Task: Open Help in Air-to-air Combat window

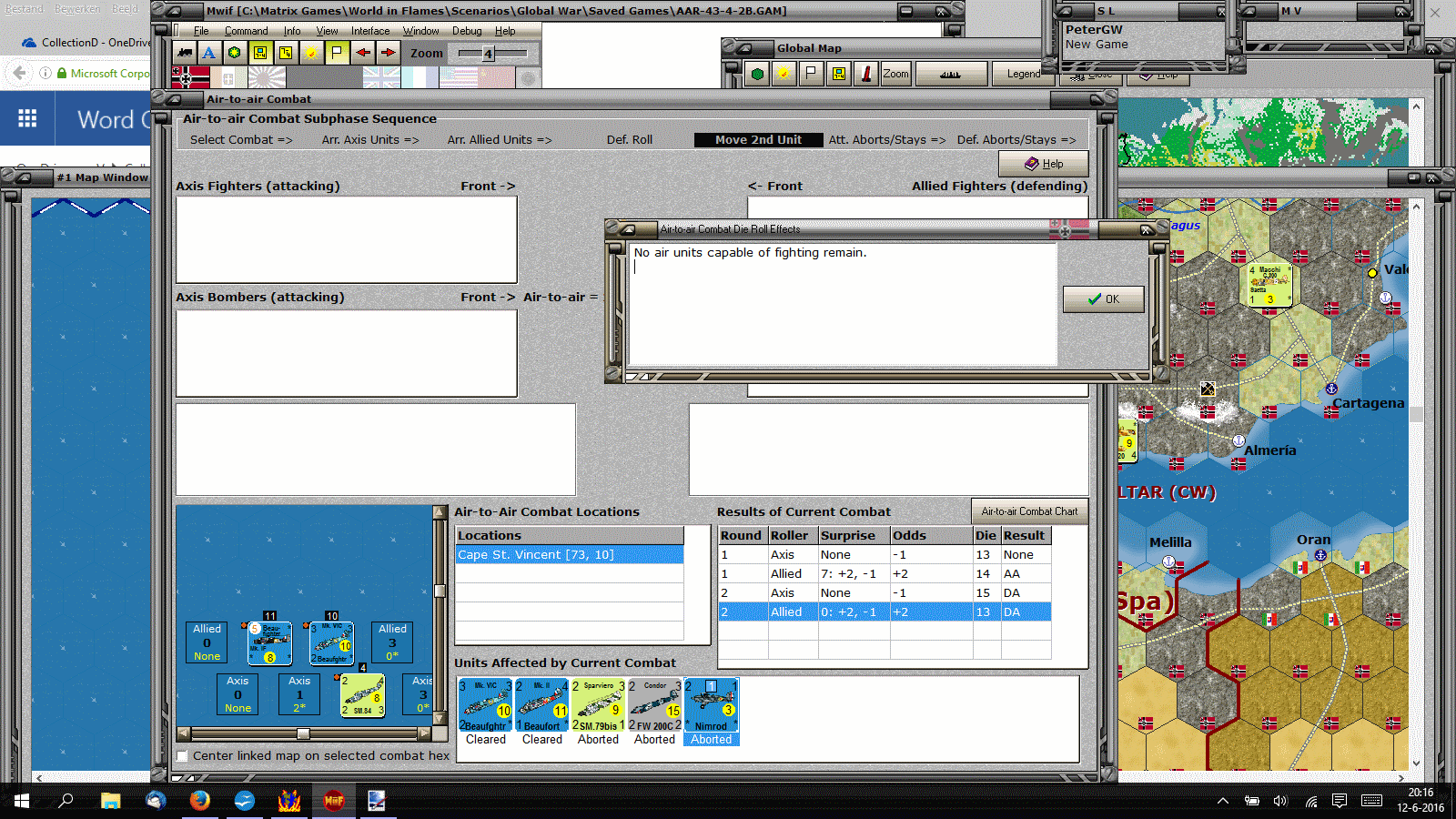Action: (x=1044, y=164)
